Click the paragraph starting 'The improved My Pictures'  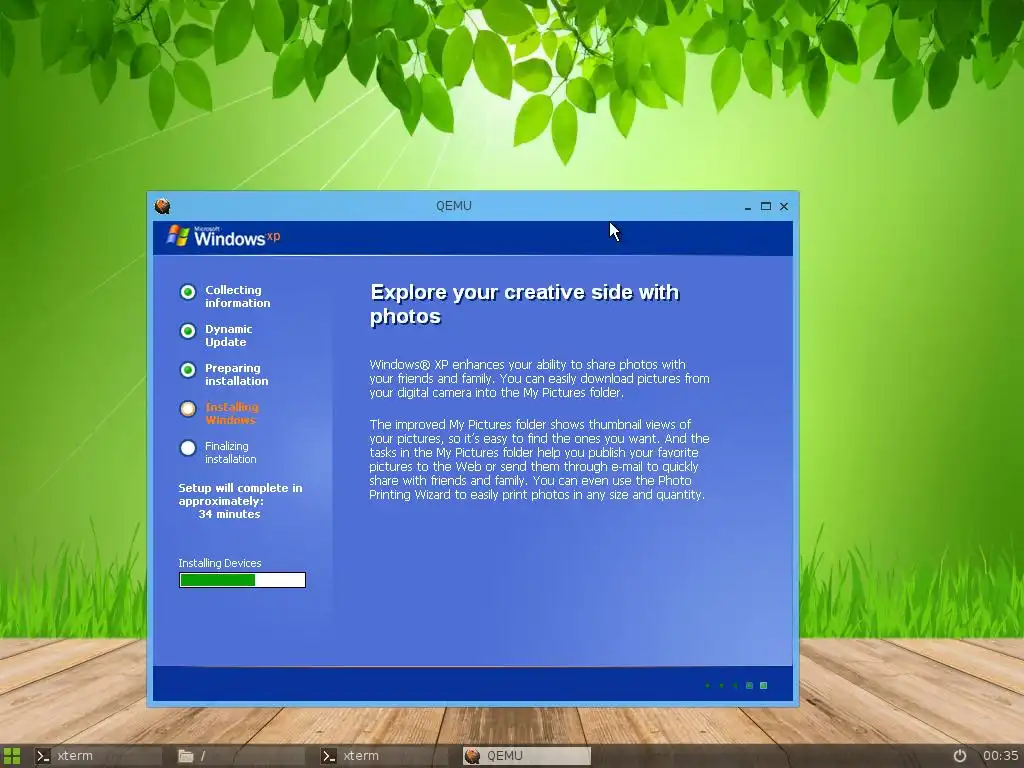[539, 460]
